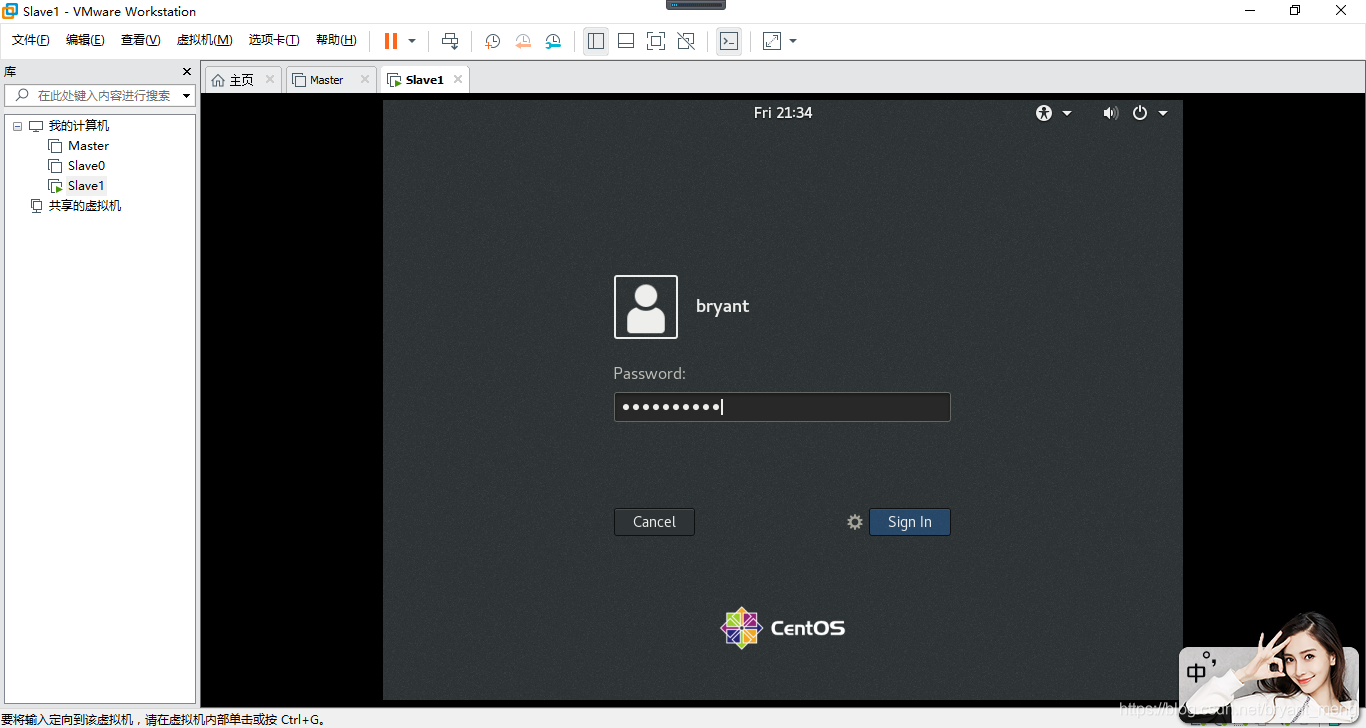The image size is (1366, 728).
Task: Click the power icon in CentOS top bar
Action: click(1140, 113)
